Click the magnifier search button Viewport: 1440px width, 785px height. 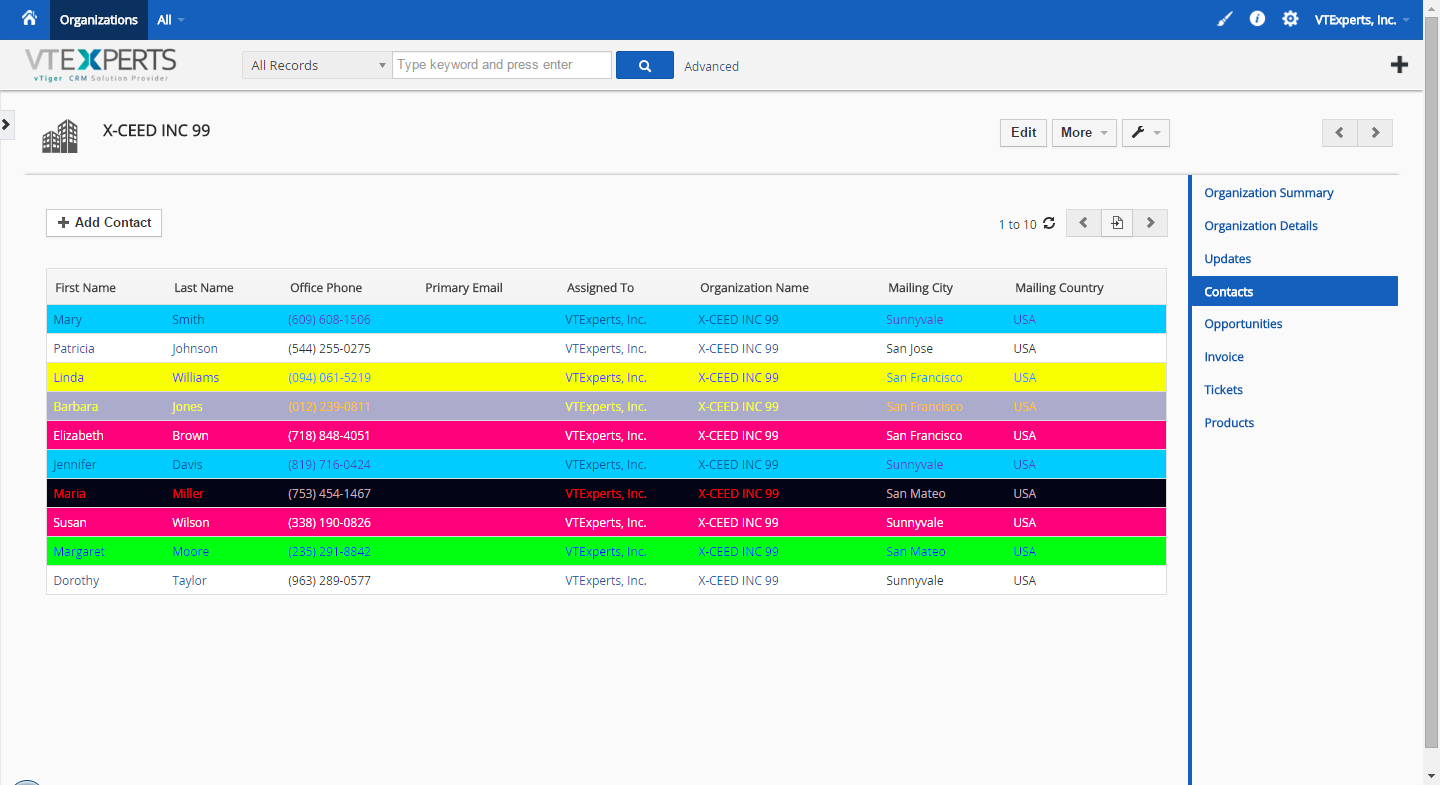[x=645, y=65]
